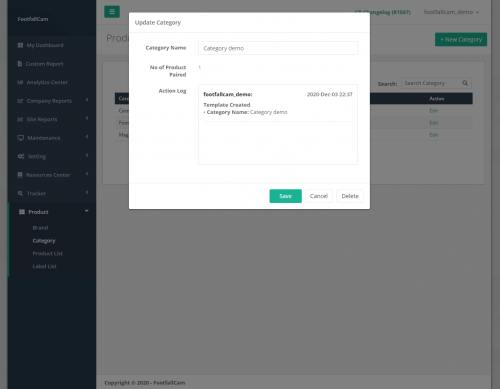Open the footfallcam_demo user dropdown
Image resolution: width=500 pixels, height=389 pixels.
(x=451, y=12)
